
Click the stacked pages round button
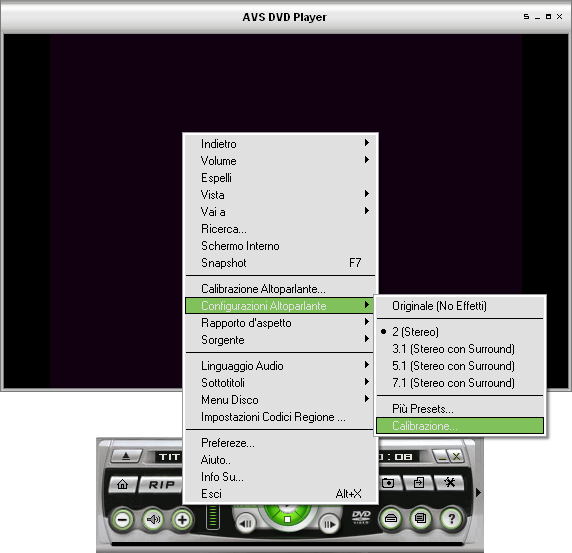[x=421, y=518]
